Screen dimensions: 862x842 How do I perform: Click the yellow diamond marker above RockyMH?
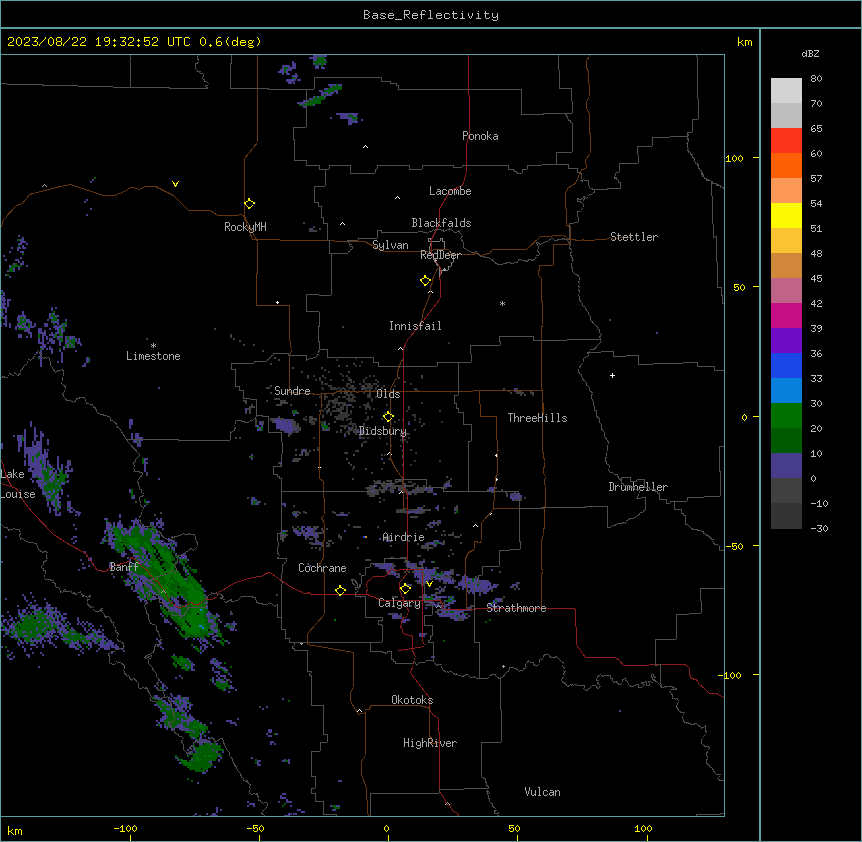[250, 204]
